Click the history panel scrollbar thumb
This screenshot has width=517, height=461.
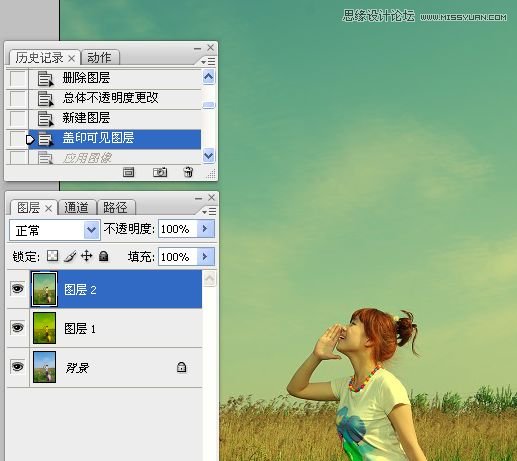pos(209,105)
